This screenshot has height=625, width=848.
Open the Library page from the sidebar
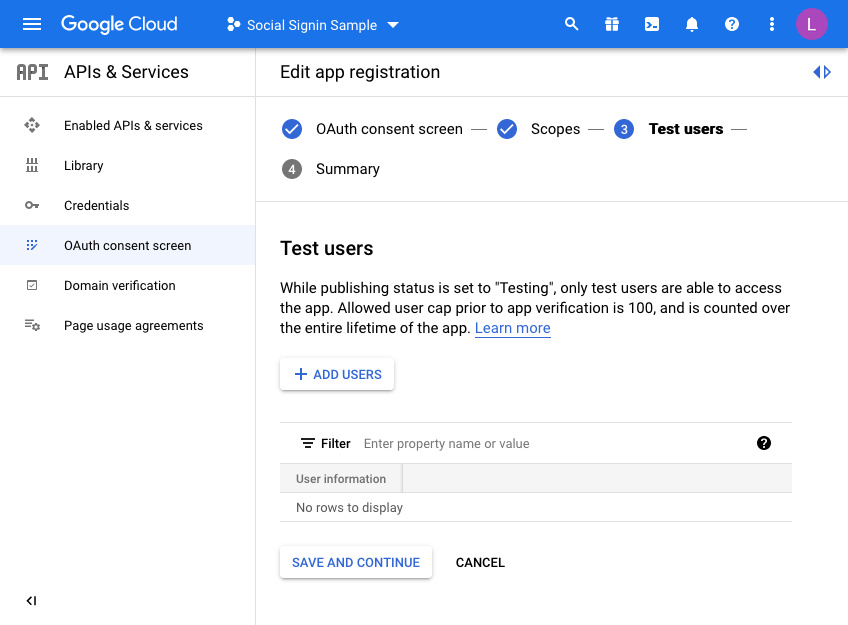[x=82, y=165]
